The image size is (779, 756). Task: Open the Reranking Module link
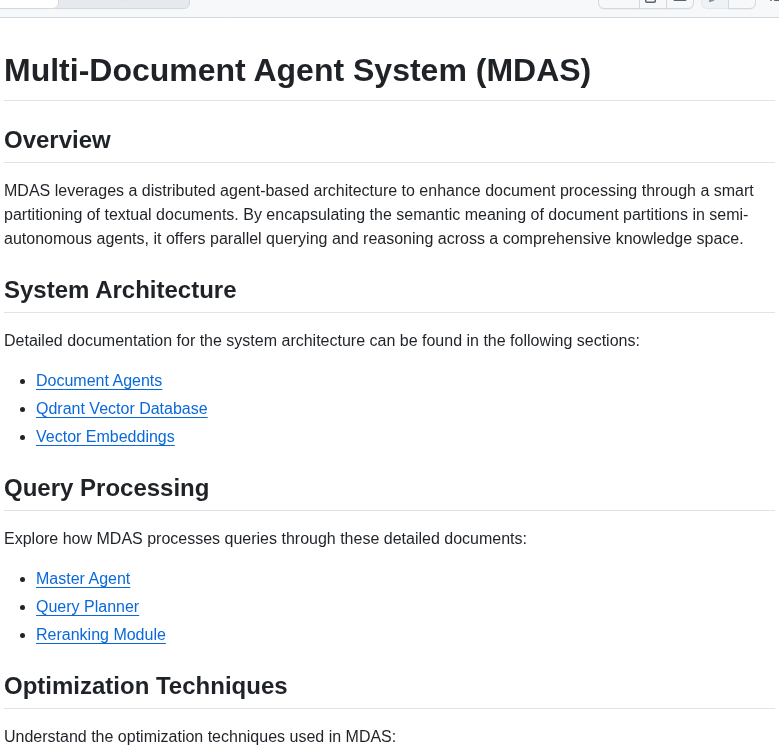coord(101,634)
